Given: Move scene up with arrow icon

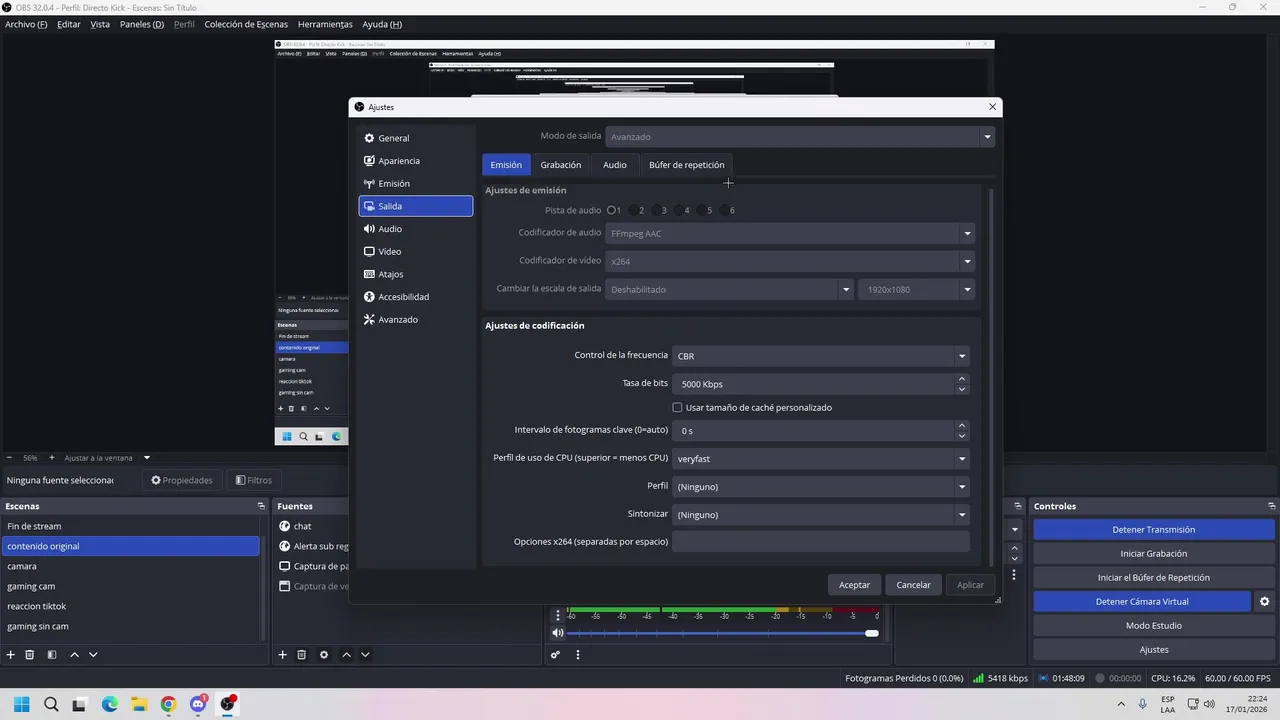Looking at the screenshot, I should pyautogui.click(x=74, y=655).
